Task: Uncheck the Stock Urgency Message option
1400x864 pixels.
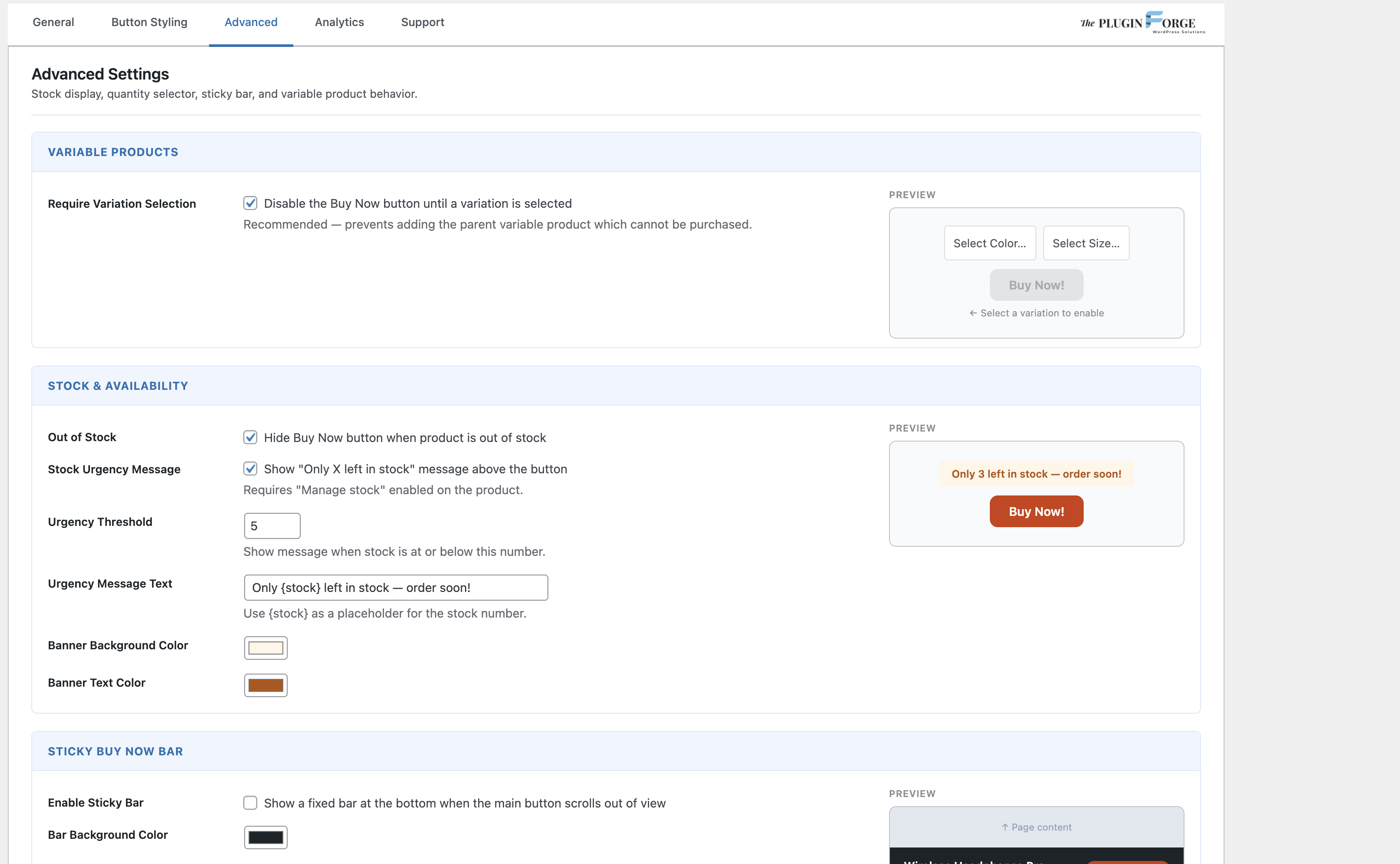Action: tap(250, 469)
